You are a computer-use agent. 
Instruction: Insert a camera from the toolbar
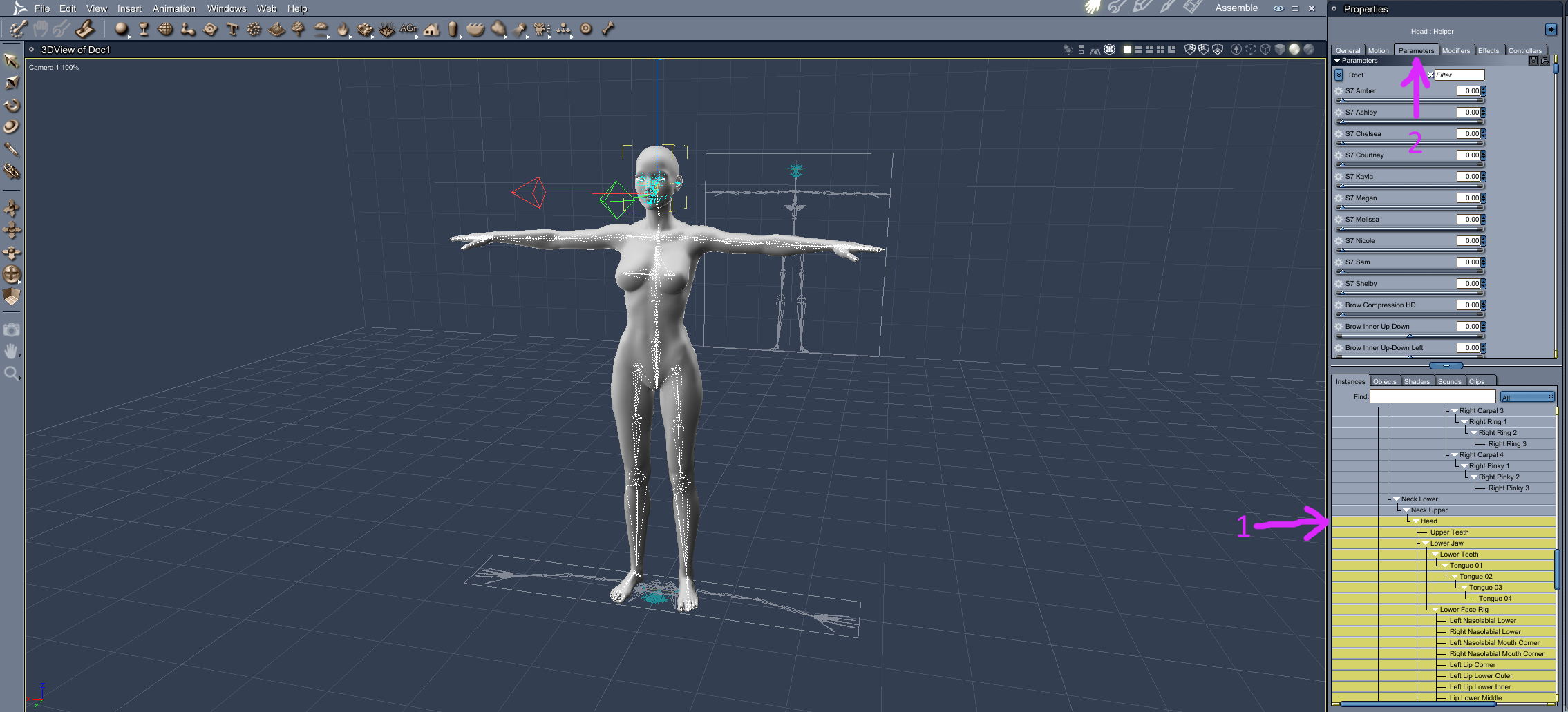click(542, 29)
